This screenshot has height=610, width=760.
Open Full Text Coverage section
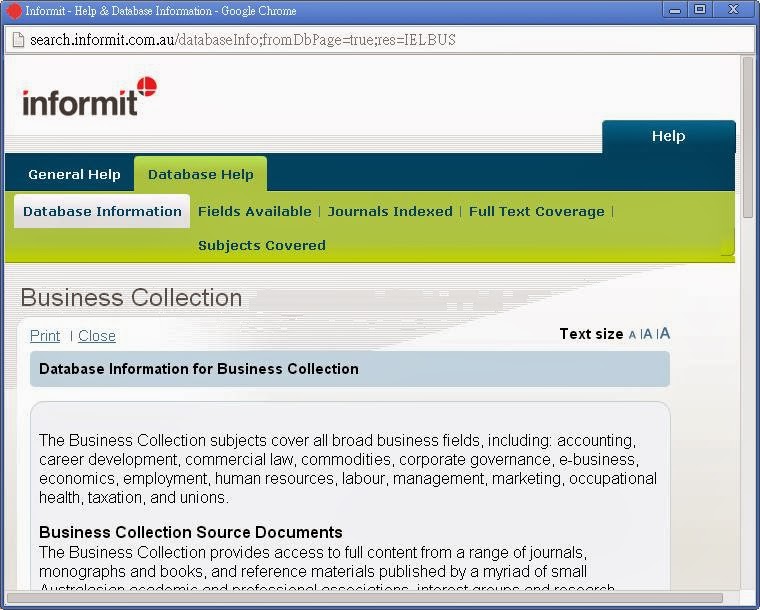coord(537,211)
